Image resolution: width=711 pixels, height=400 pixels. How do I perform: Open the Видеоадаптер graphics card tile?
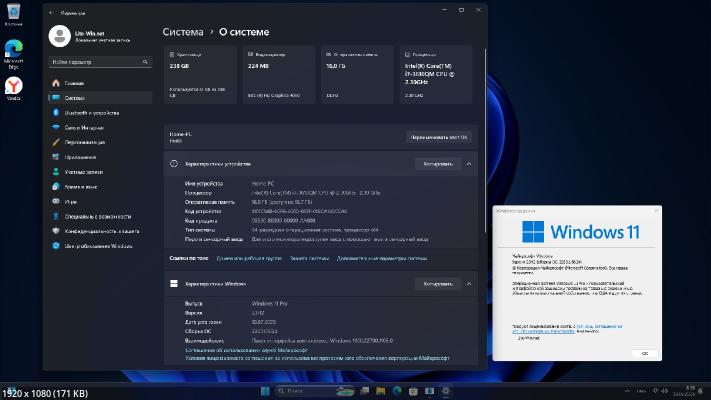tap(279, 75)
